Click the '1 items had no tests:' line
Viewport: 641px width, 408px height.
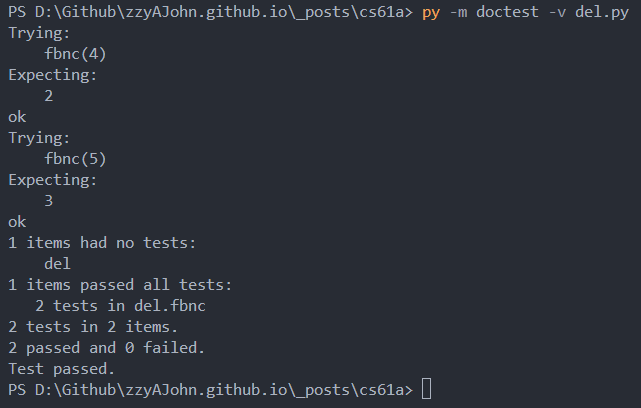click(102, 243)
